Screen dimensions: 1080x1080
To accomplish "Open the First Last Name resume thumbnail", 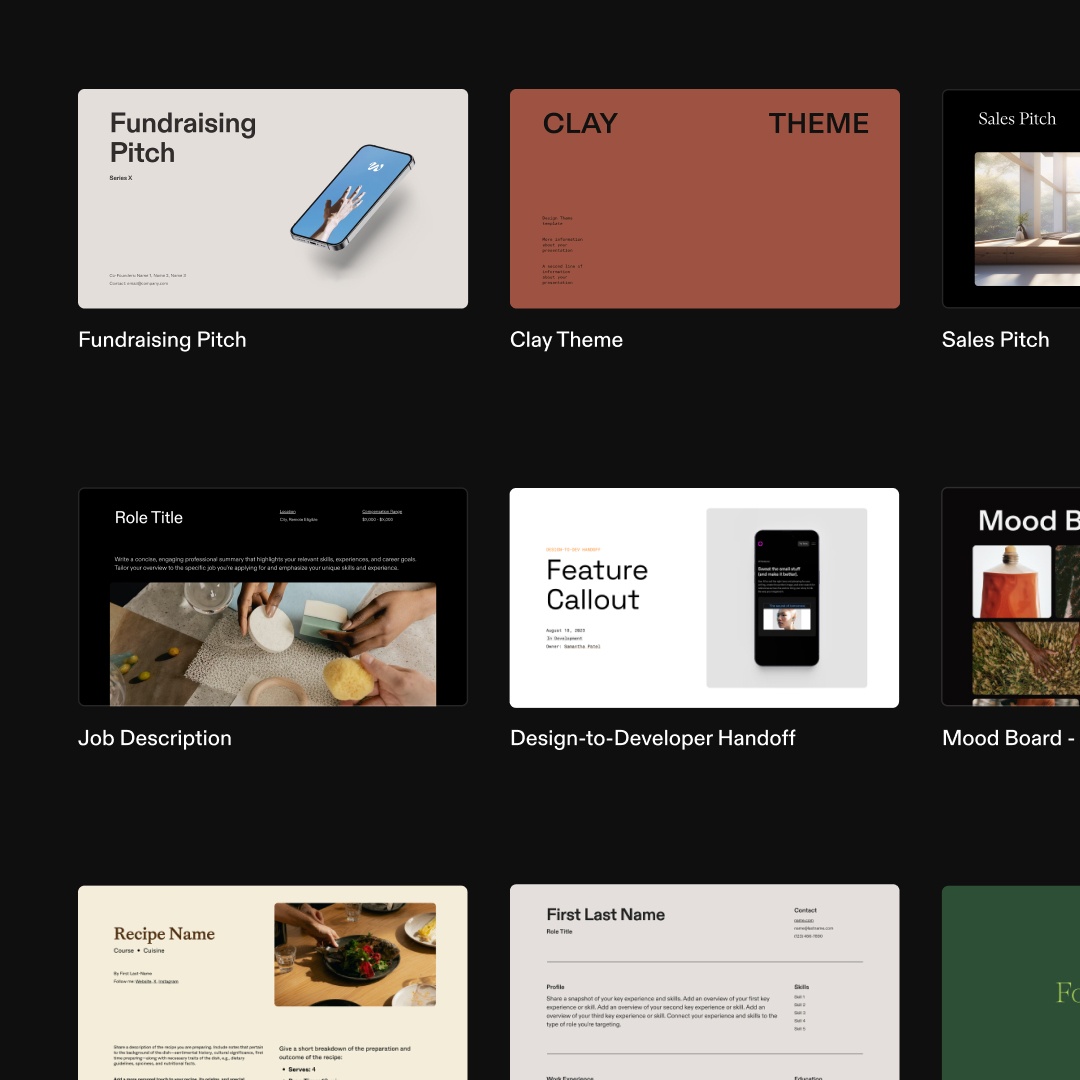I will pos(705,982).
